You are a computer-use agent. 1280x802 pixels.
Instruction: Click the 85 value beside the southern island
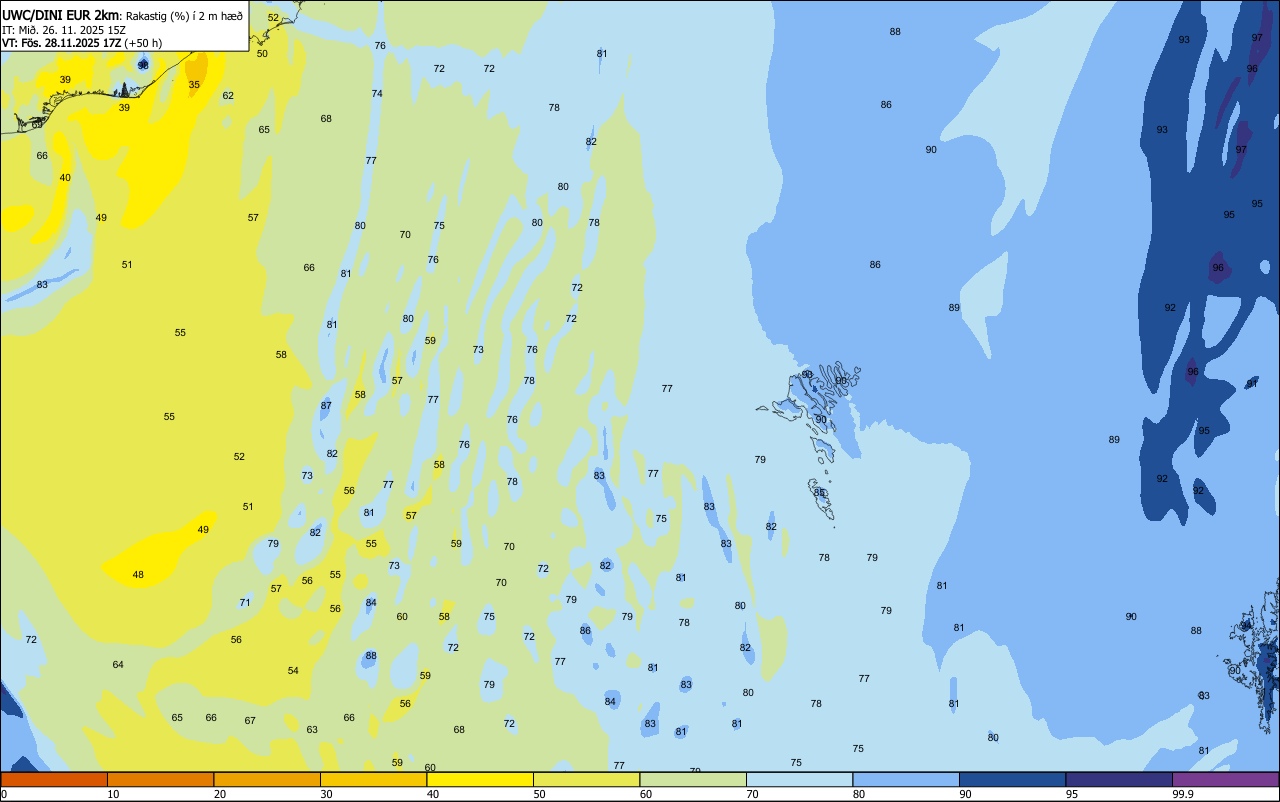(819, 492)
